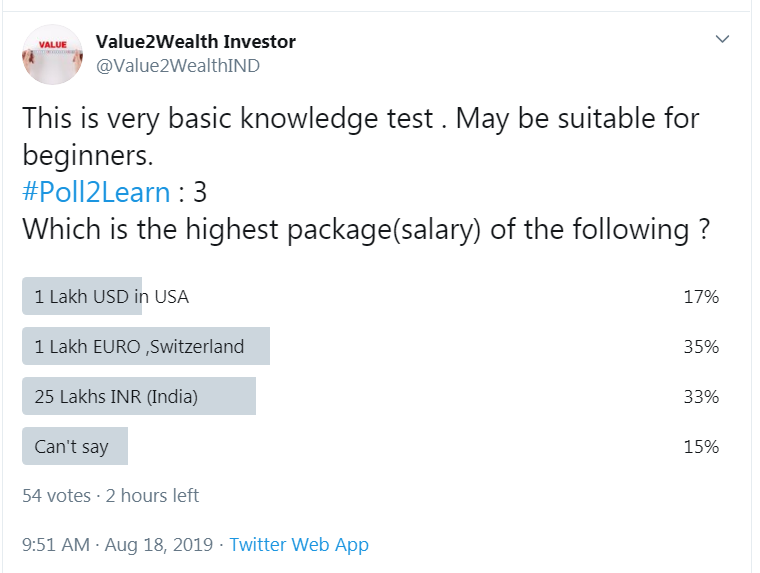Click the 15% poll result value
Image resolution: width=760 pixels, height=573 pixels.
pos(701,446)
